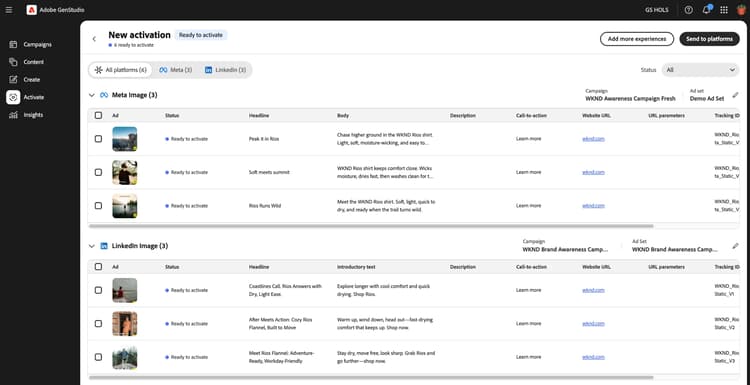Click Send to platforms button

[x=709, y=39]
